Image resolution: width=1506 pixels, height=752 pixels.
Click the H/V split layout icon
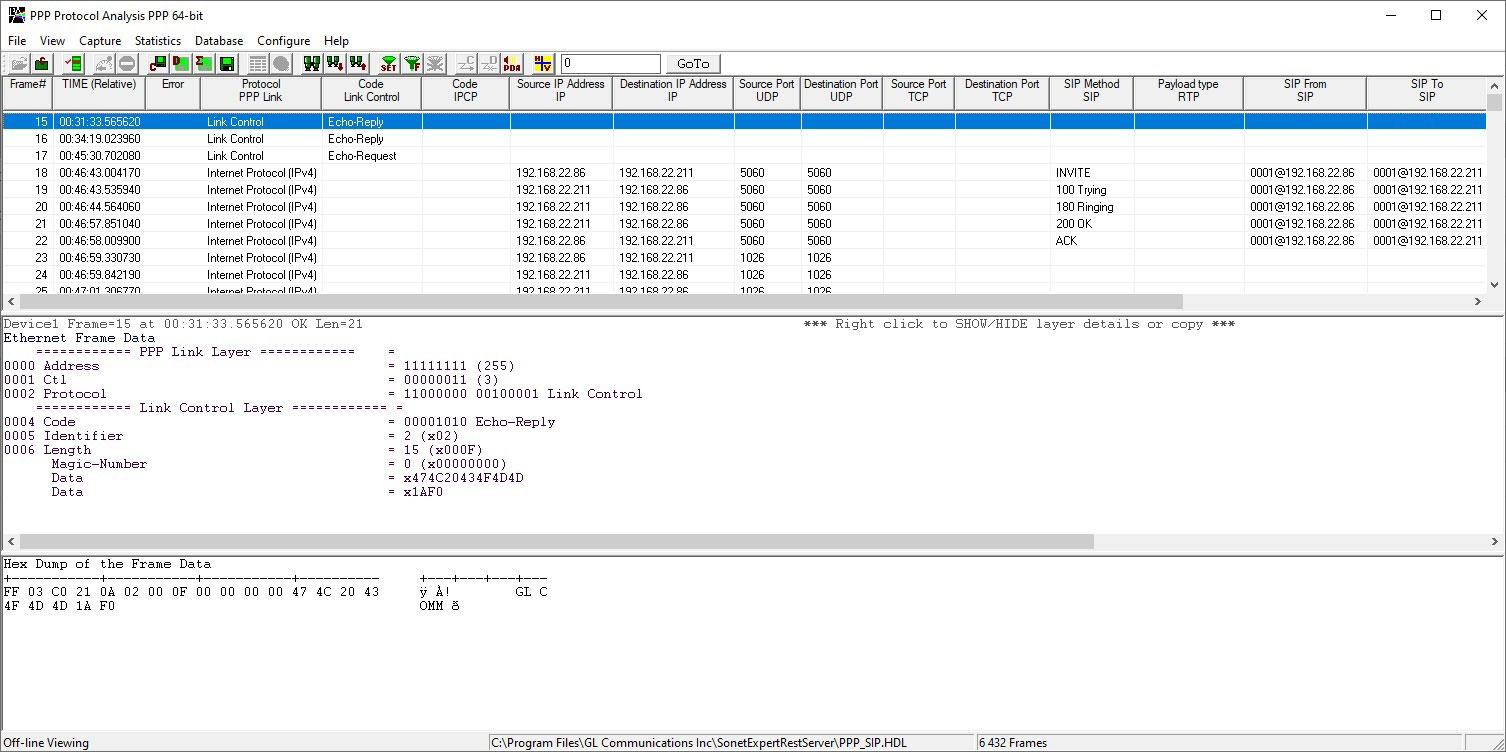coord(542,64)
